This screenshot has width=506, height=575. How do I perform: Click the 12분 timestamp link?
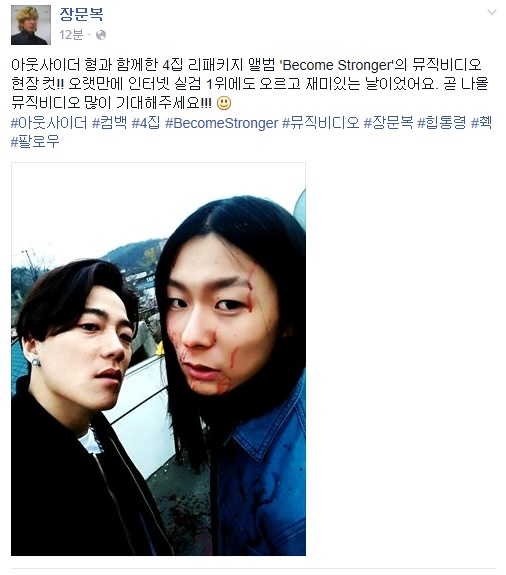coord(71,35)
